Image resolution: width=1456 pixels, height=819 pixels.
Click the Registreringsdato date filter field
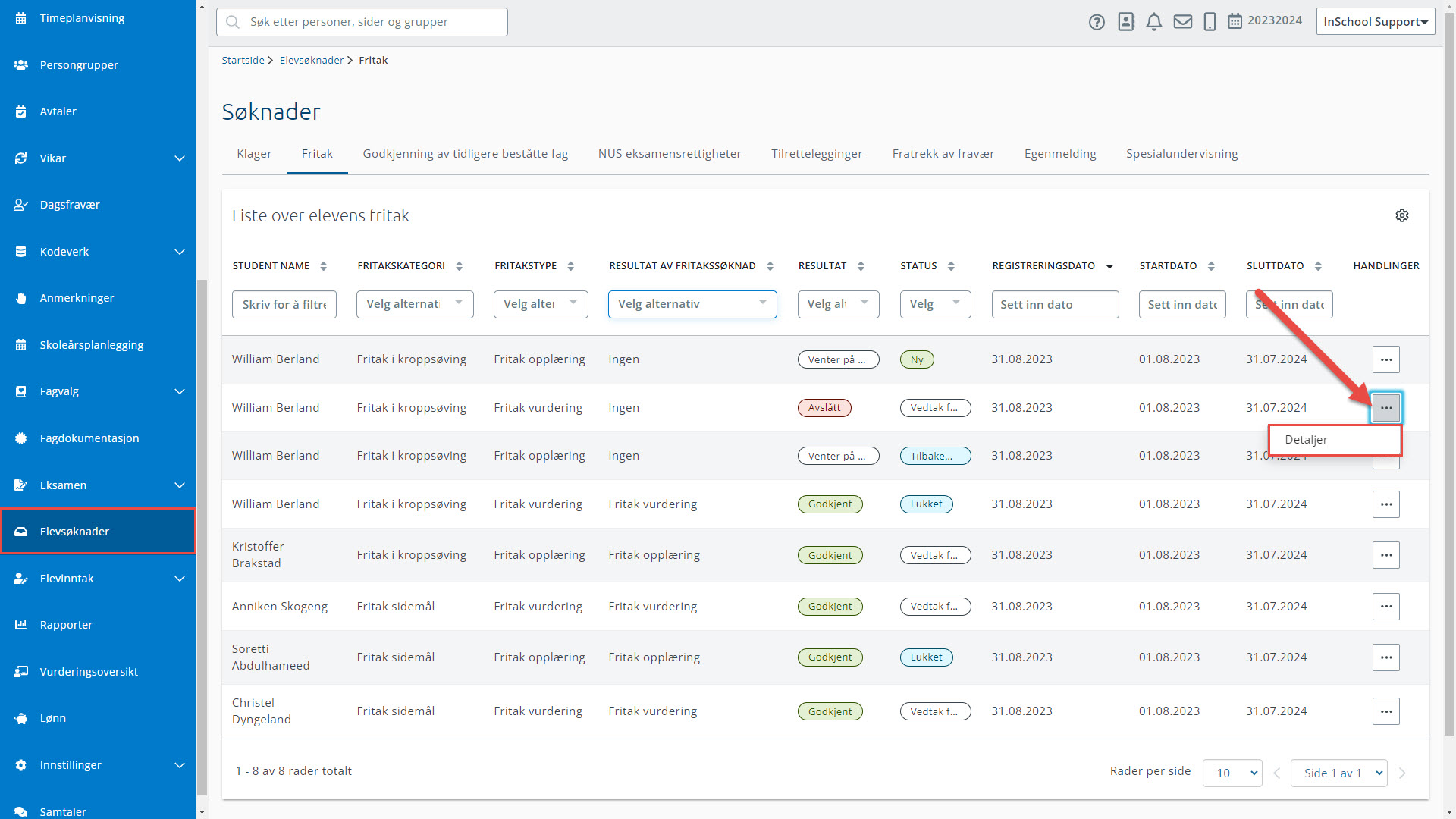[1055, 304]
